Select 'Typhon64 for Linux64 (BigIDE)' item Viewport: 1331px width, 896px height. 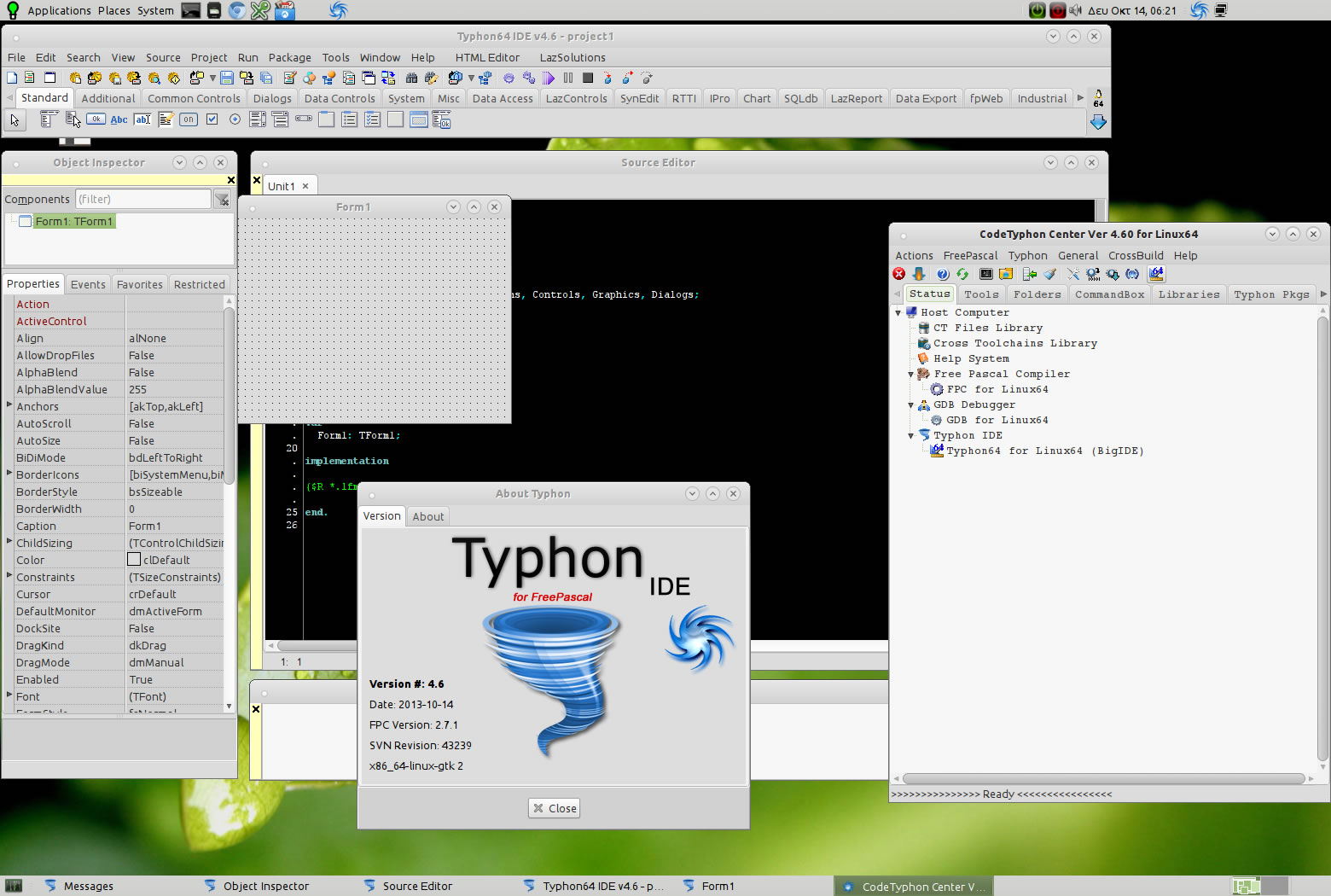pyautogui.click(x=1044, y=451)
